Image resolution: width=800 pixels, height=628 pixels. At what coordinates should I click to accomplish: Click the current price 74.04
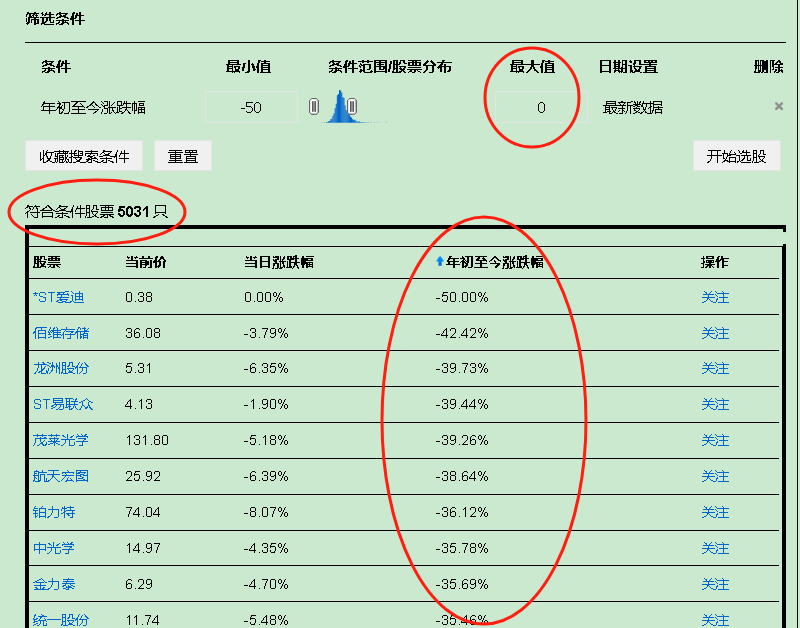(143, 512)
